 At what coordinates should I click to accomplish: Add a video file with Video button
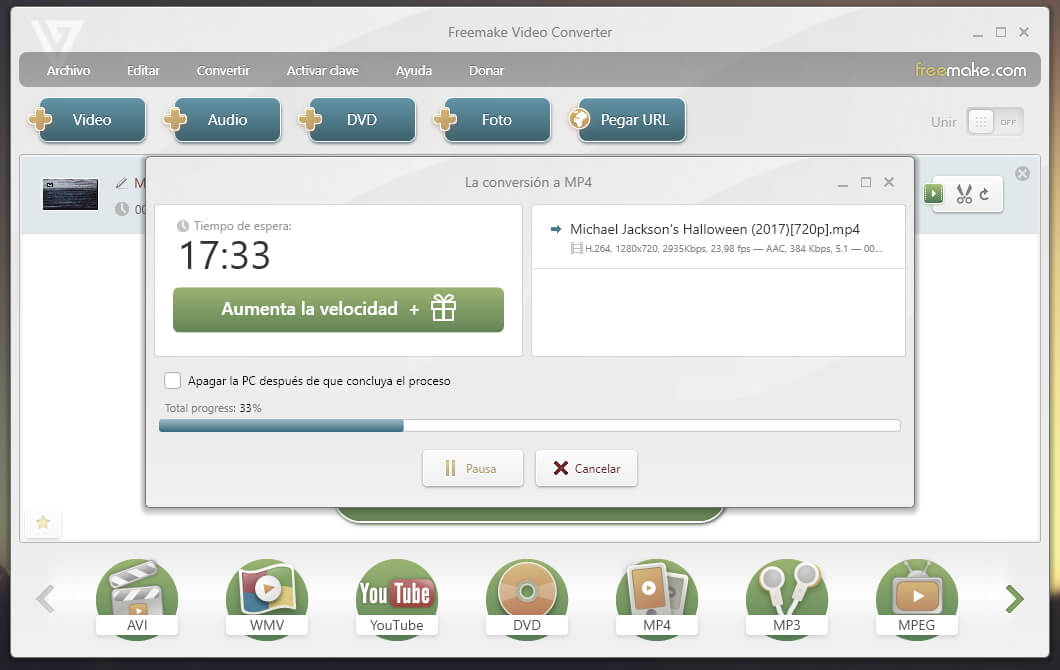(92, 120)
